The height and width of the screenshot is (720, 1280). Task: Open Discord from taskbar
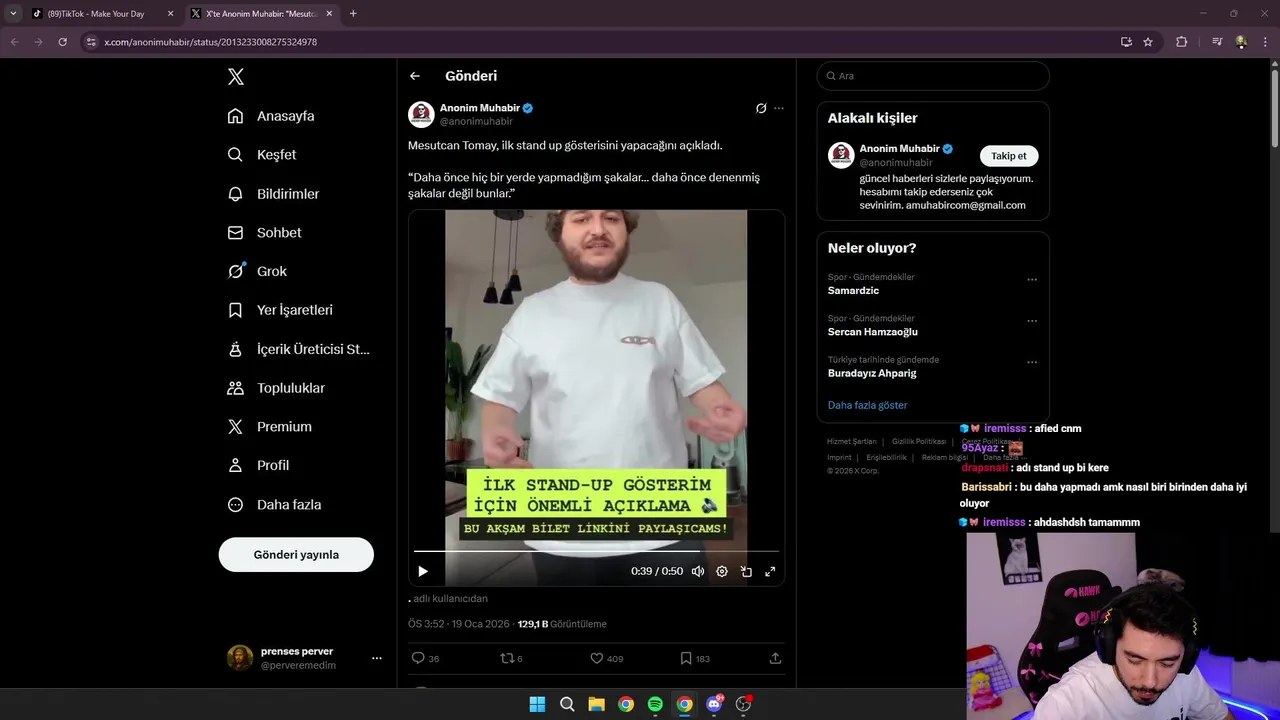point(714,704)
